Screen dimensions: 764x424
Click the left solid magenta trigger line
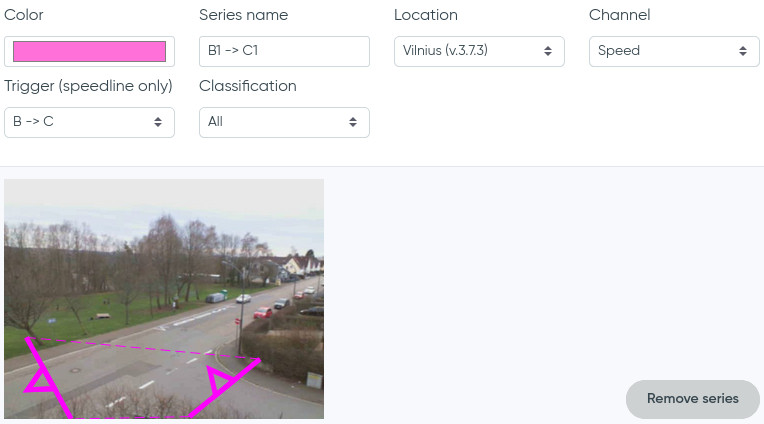49,378
